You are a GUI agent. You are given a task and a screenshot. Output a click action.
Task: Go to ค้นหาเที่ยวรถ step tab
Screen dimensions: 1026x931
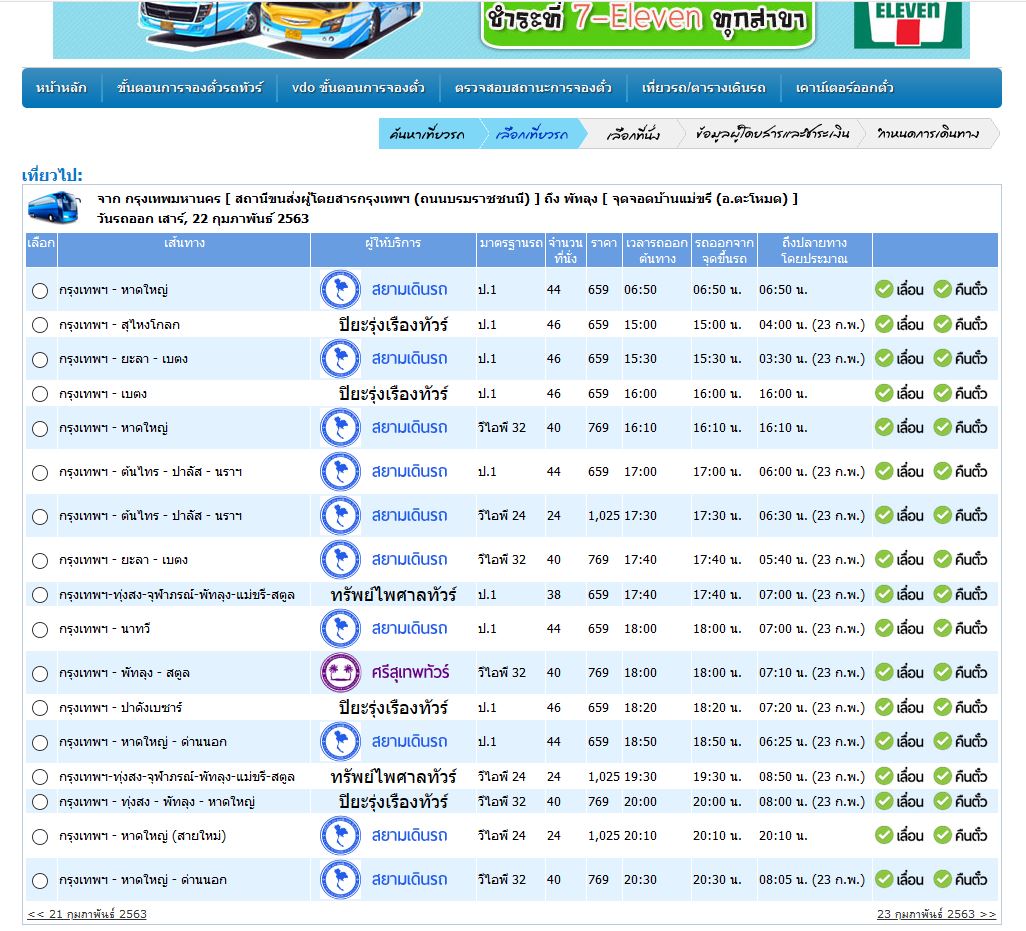point(427,134)
